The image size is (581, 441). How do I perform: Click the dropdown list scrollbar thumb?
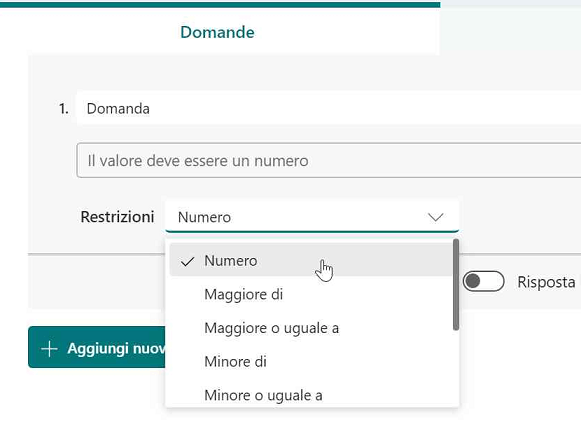point(456,285)
